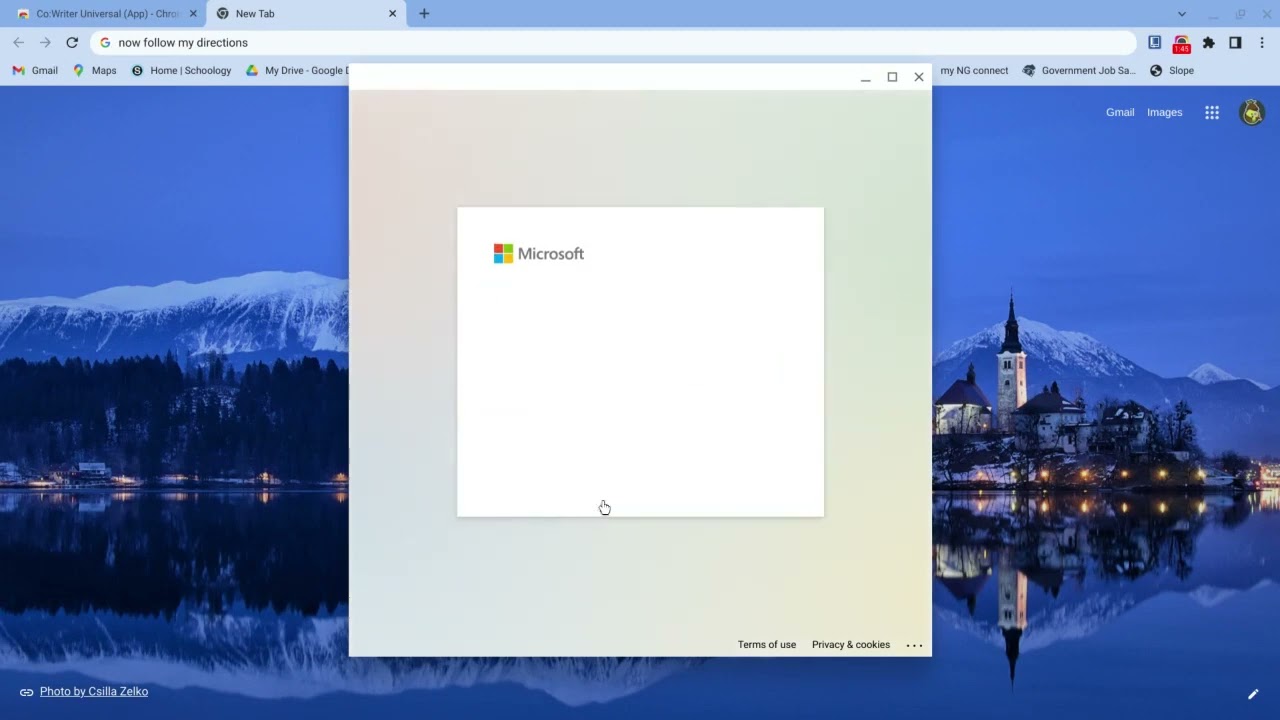Close the Chrome browser window
The image size is (1280, 720).
[x=1267, y=14]
